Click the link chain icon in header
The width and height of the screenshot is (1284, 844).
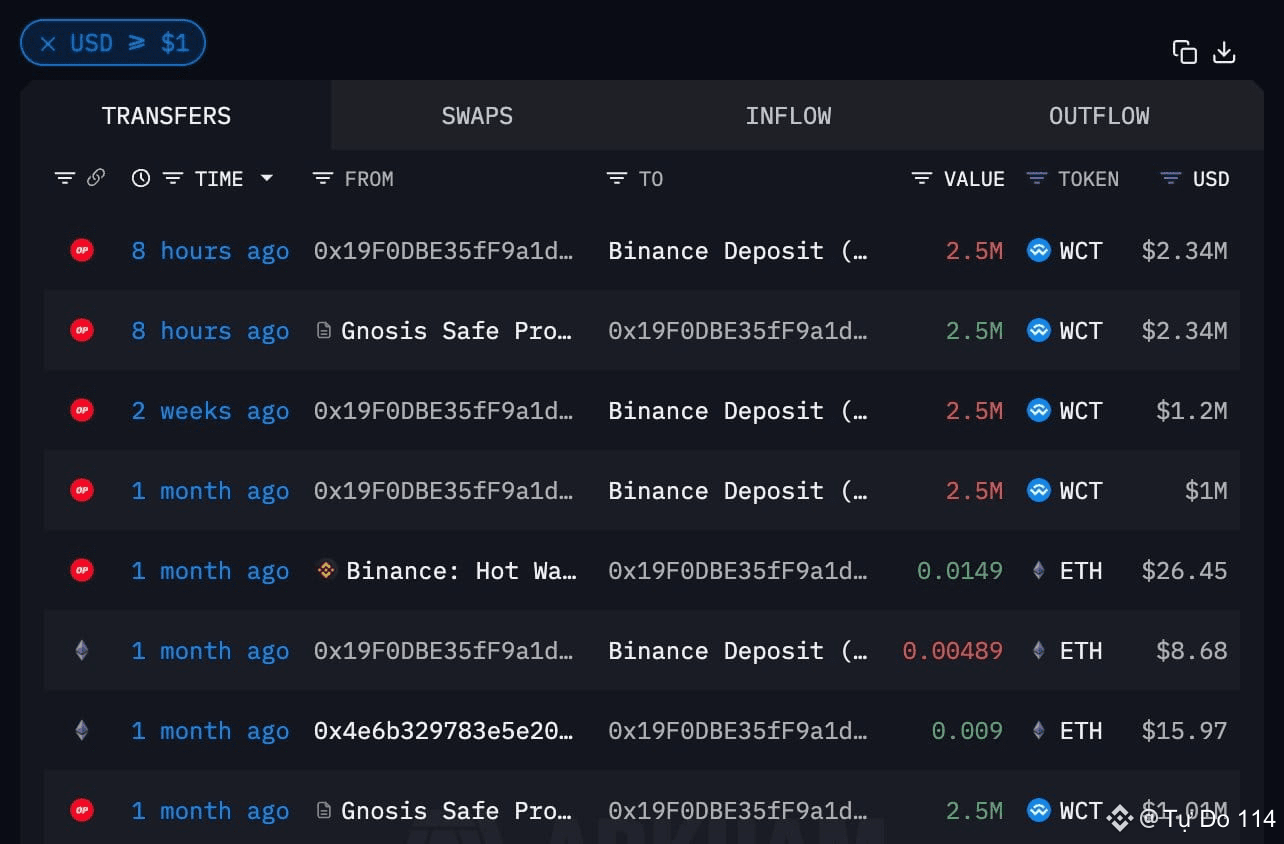coord(96,178)
